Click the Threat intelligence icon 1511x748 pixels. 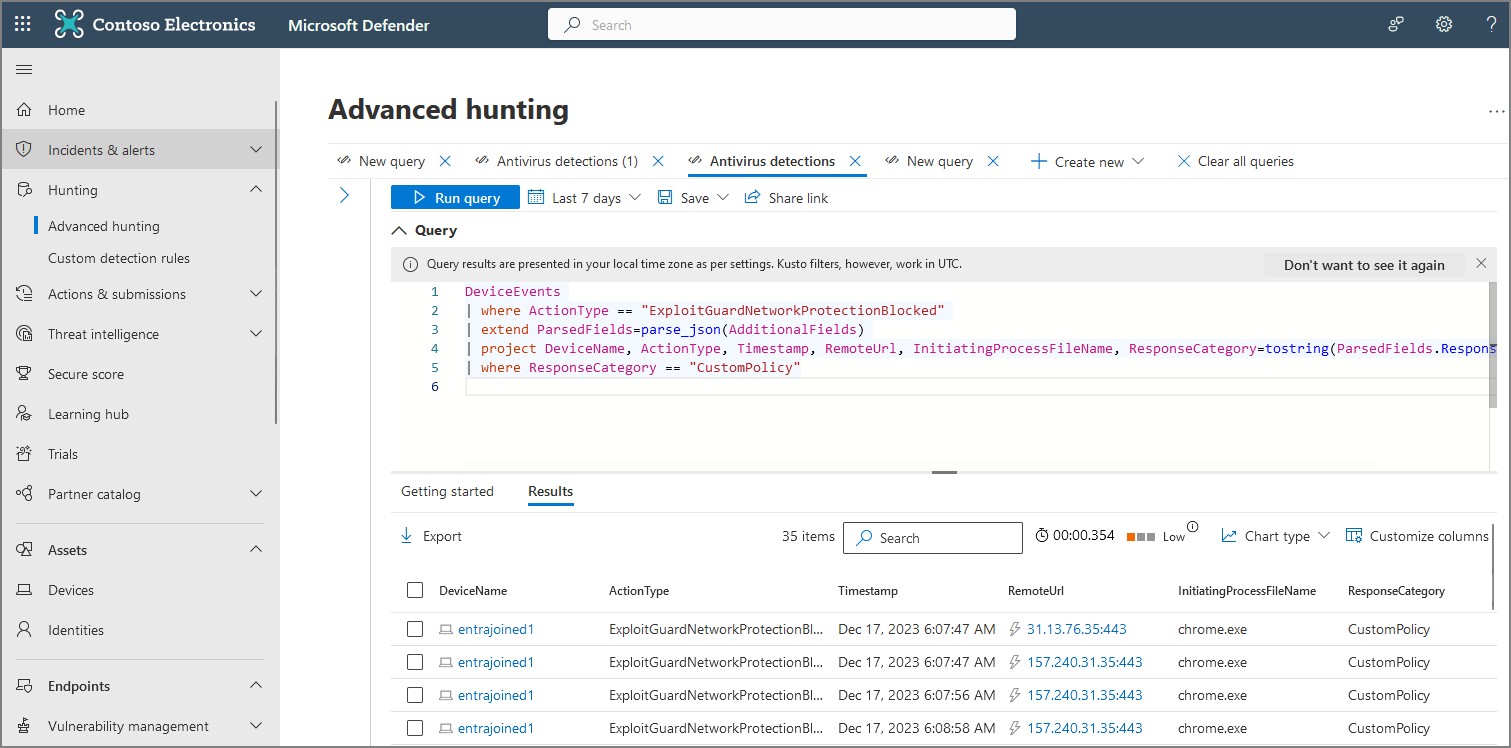[25, 334]
